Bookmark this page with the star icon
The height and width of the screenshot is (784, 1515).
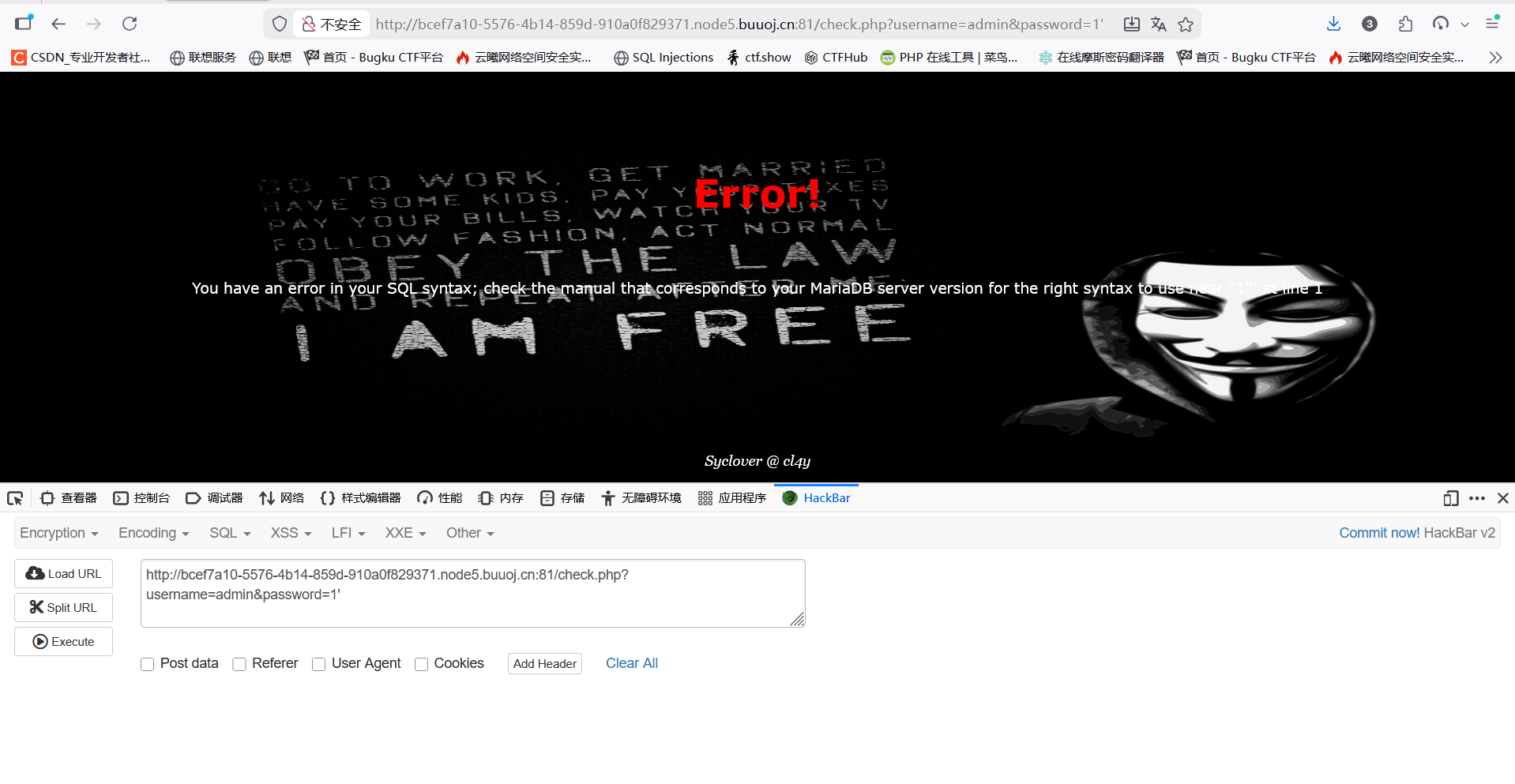point(1186,24)
